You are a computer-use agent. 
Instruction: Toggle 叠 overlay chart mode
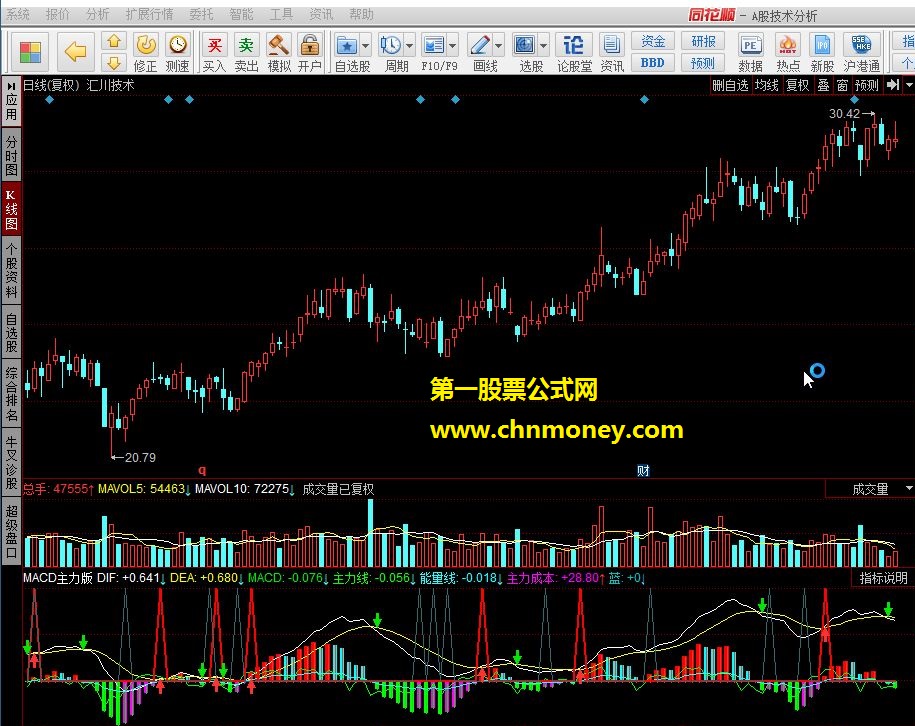click(x=823, y=85)
